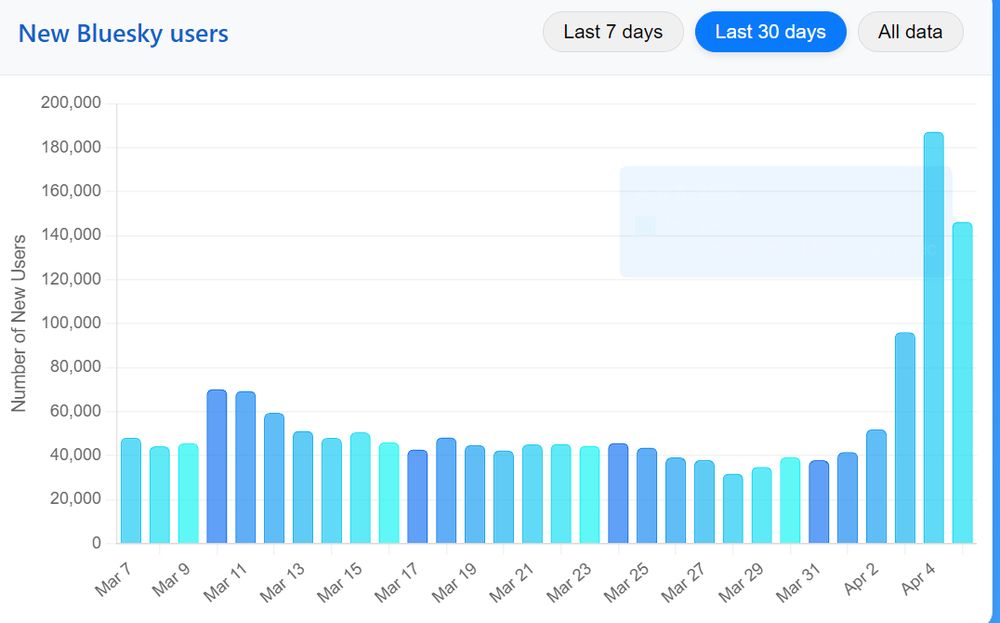Click the 120,000 y-axis label
This screenshot has height=623, width=1000.
click(x=71, y=279)
